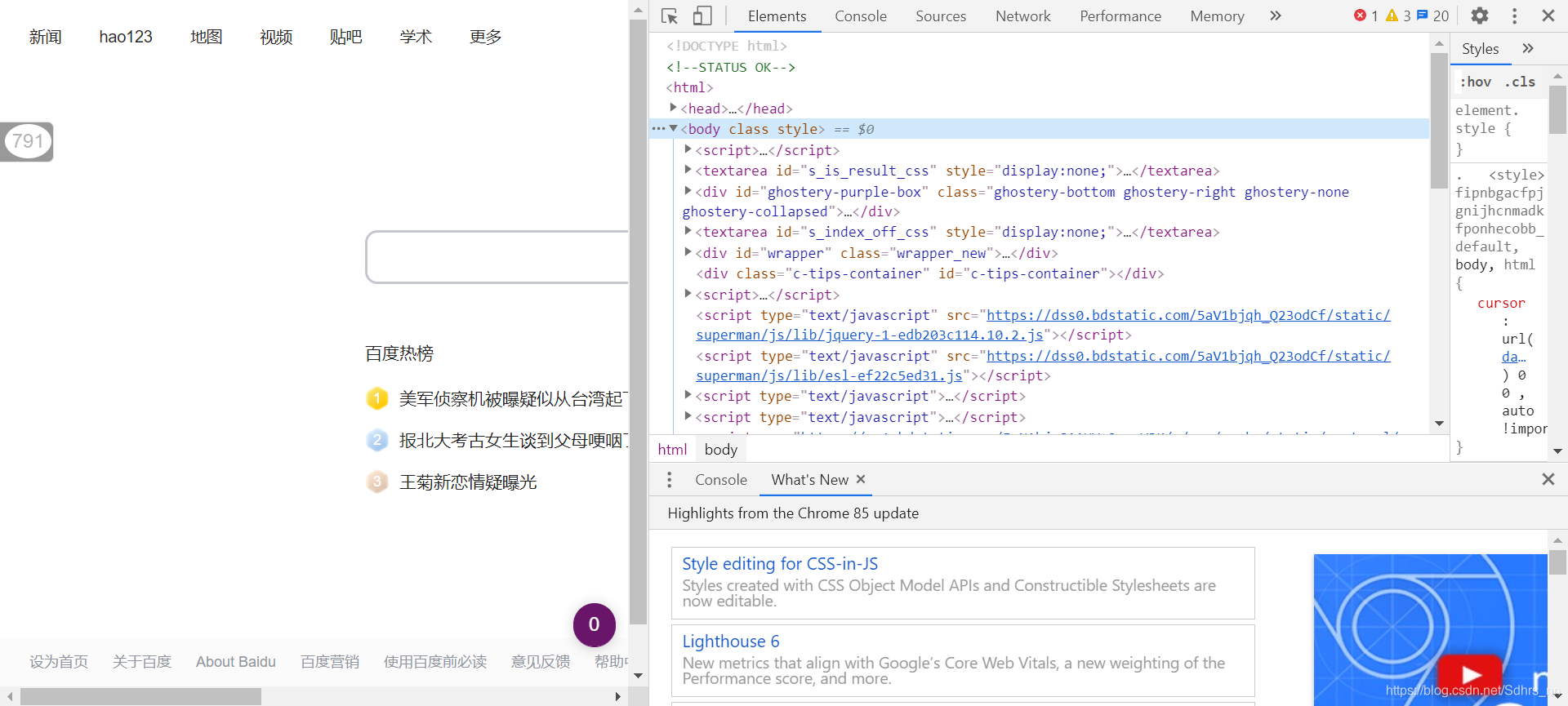Close the What's New tab

861,479
